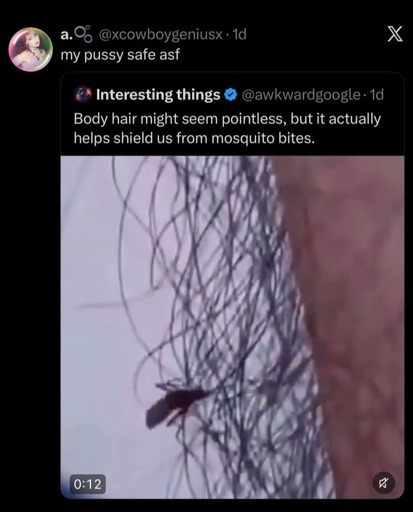Click the skin area of the video

point(353,300)
